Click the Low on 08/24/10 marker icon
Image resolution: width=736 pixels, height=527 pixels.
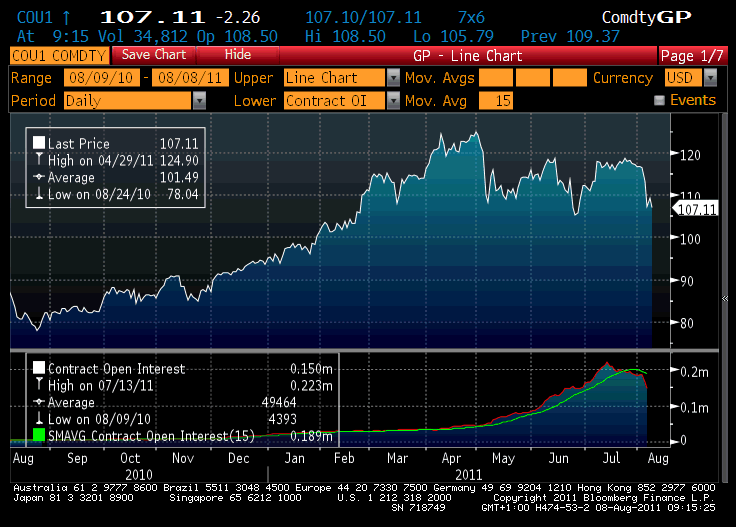coord(39,193)
